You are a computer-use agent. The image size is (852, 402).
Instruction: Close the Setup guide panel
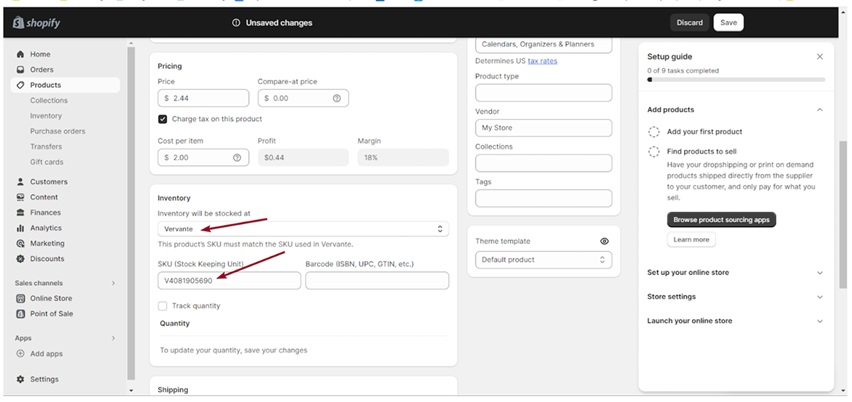click(x=820, y=56)
